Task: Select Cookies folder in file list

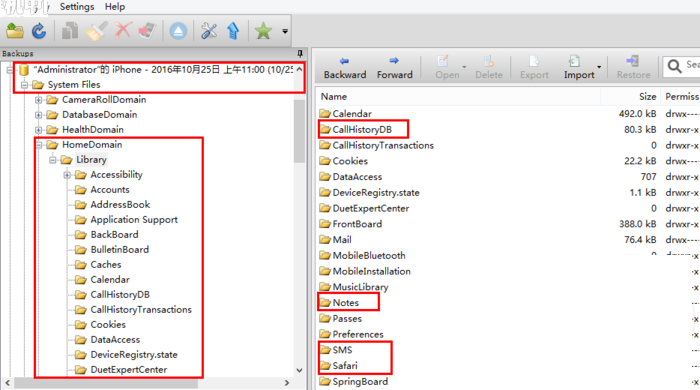Action: point(350,161)
